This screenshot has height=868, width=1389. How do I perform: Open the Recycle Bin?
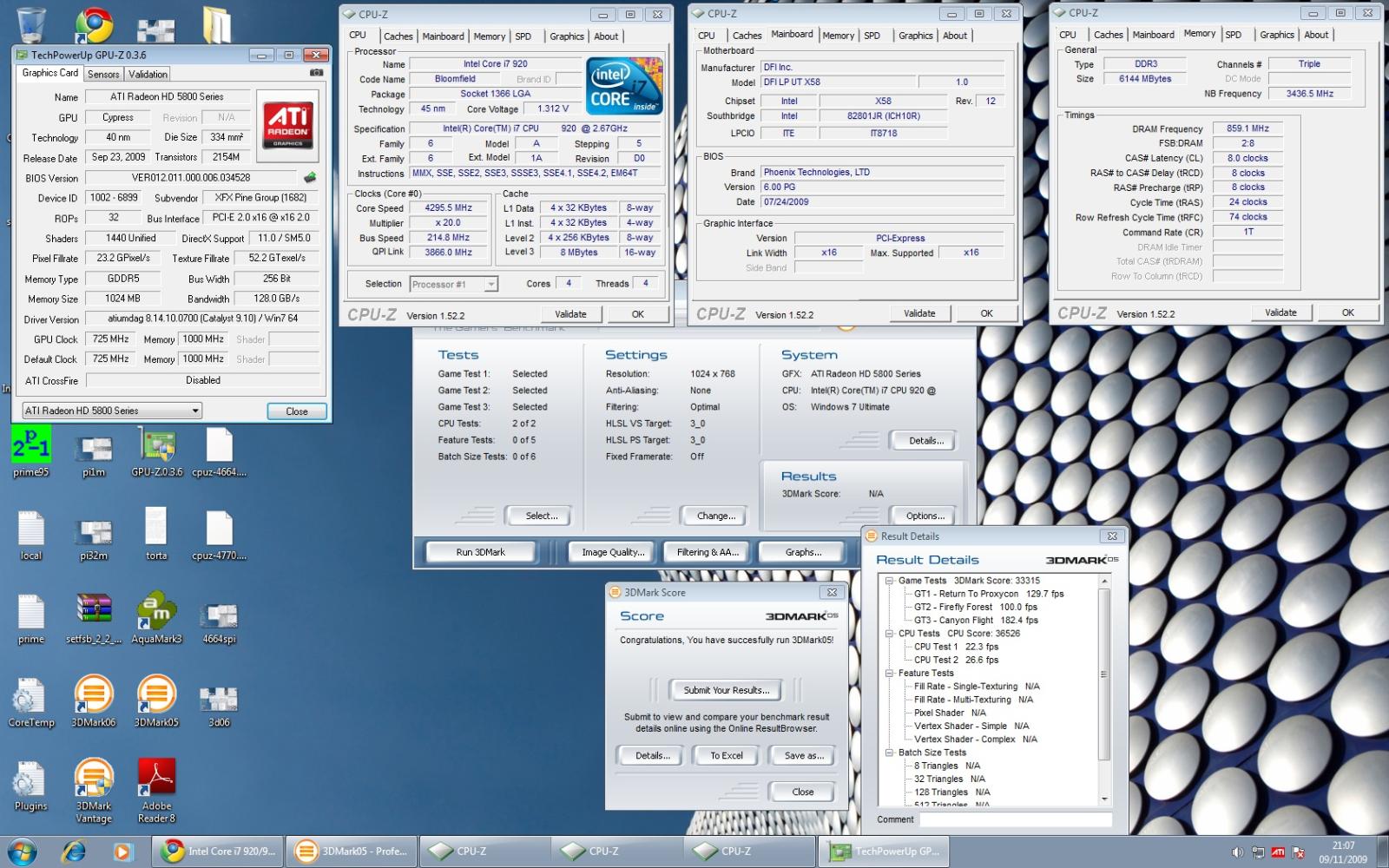tap(31, 24)
